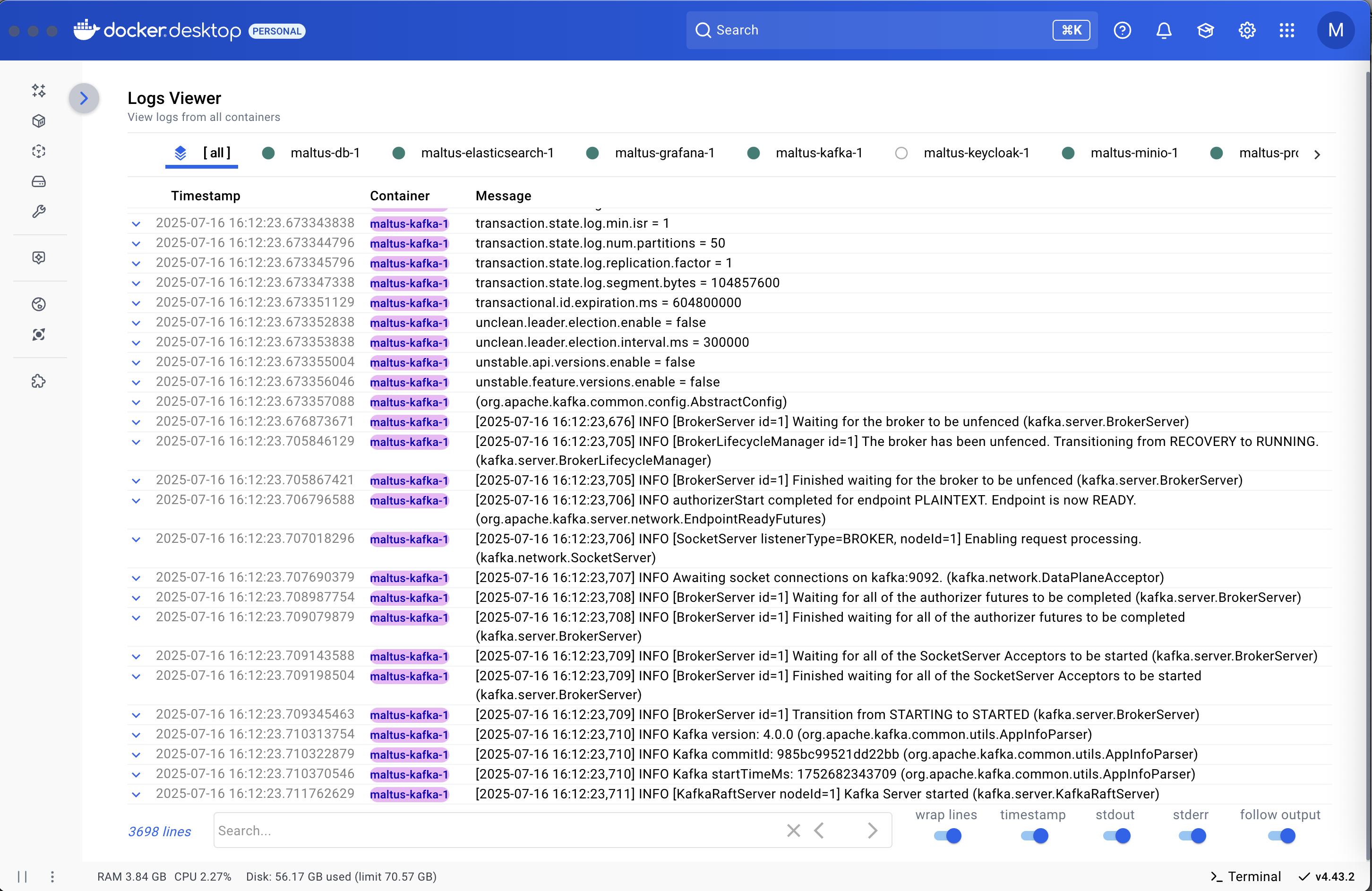Expand the Kafka Server started log row
Viewport: 1372px width, 891px height.
coord(136,795)
